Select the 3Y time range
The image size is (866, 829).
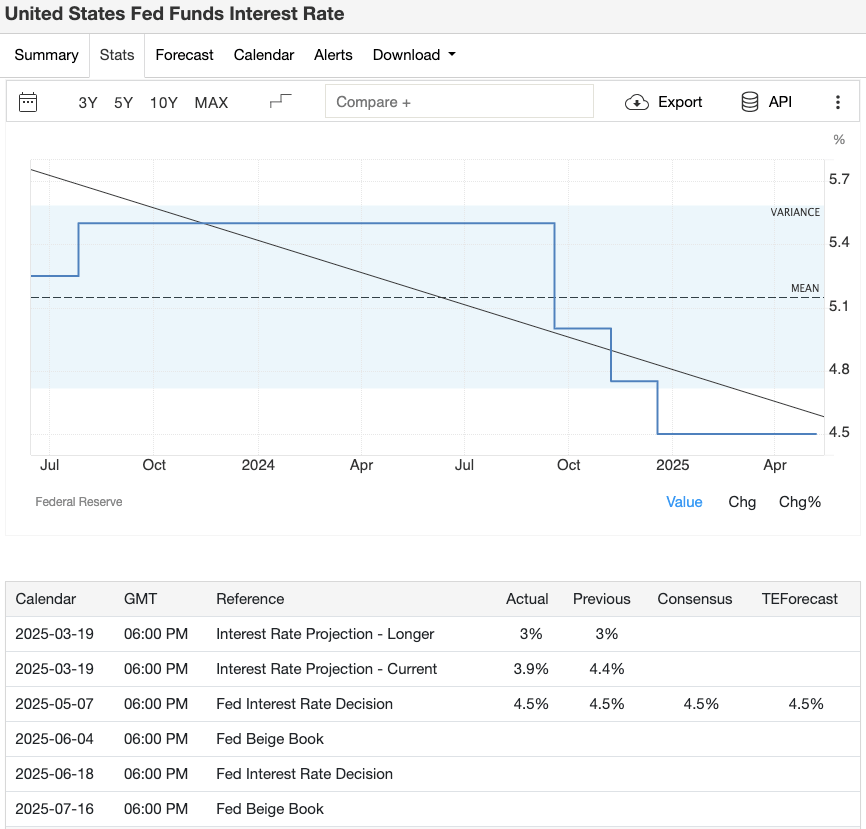pos(87,102)
